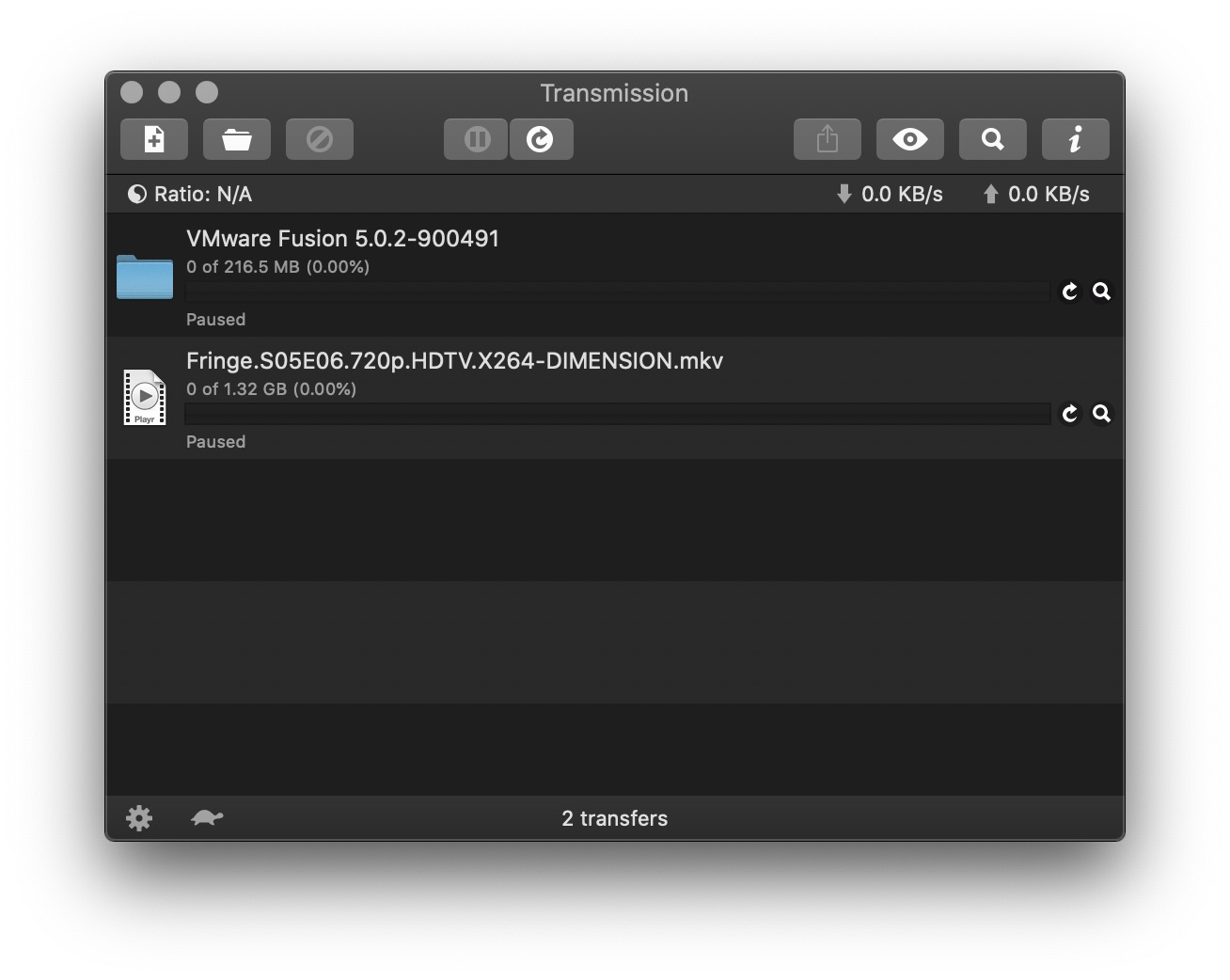
Task: Resume the Fringe episode download
Action: [1069, 414]
